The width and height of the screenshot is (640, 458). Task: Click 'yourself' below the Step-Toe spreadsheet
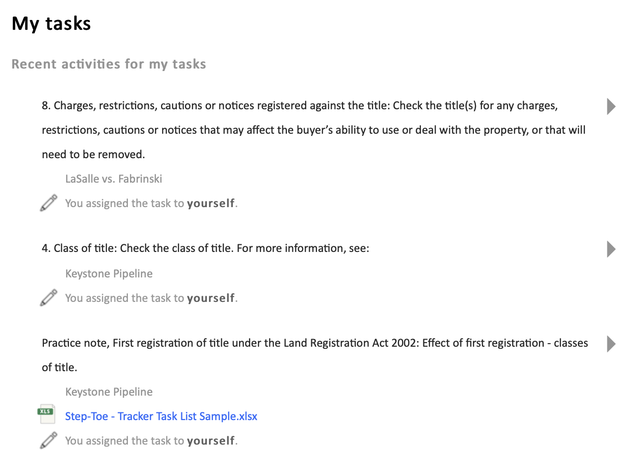click(x=211, y=440)
